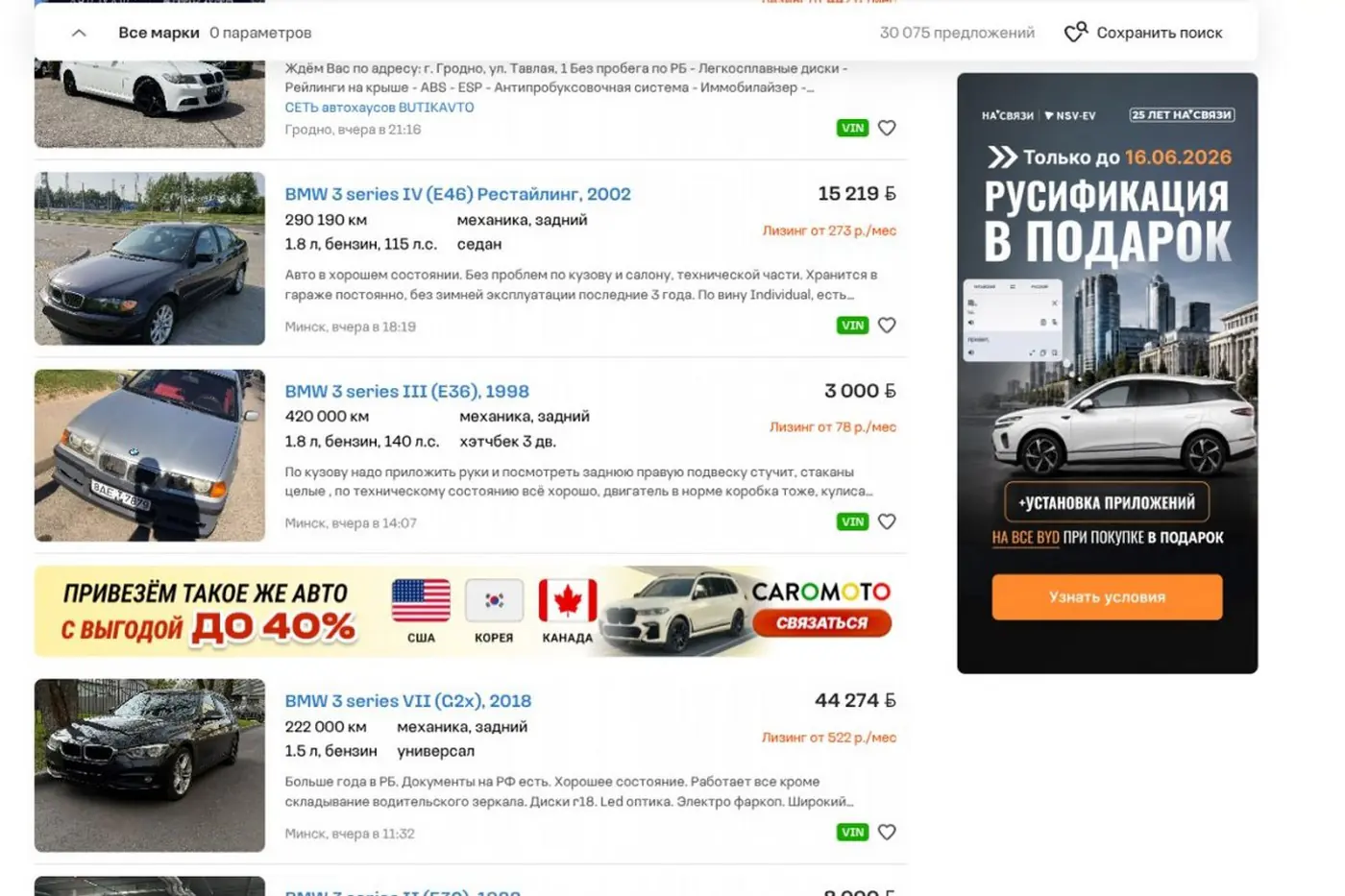Add the E36 1998 listing to favorites

coord(887,521)
